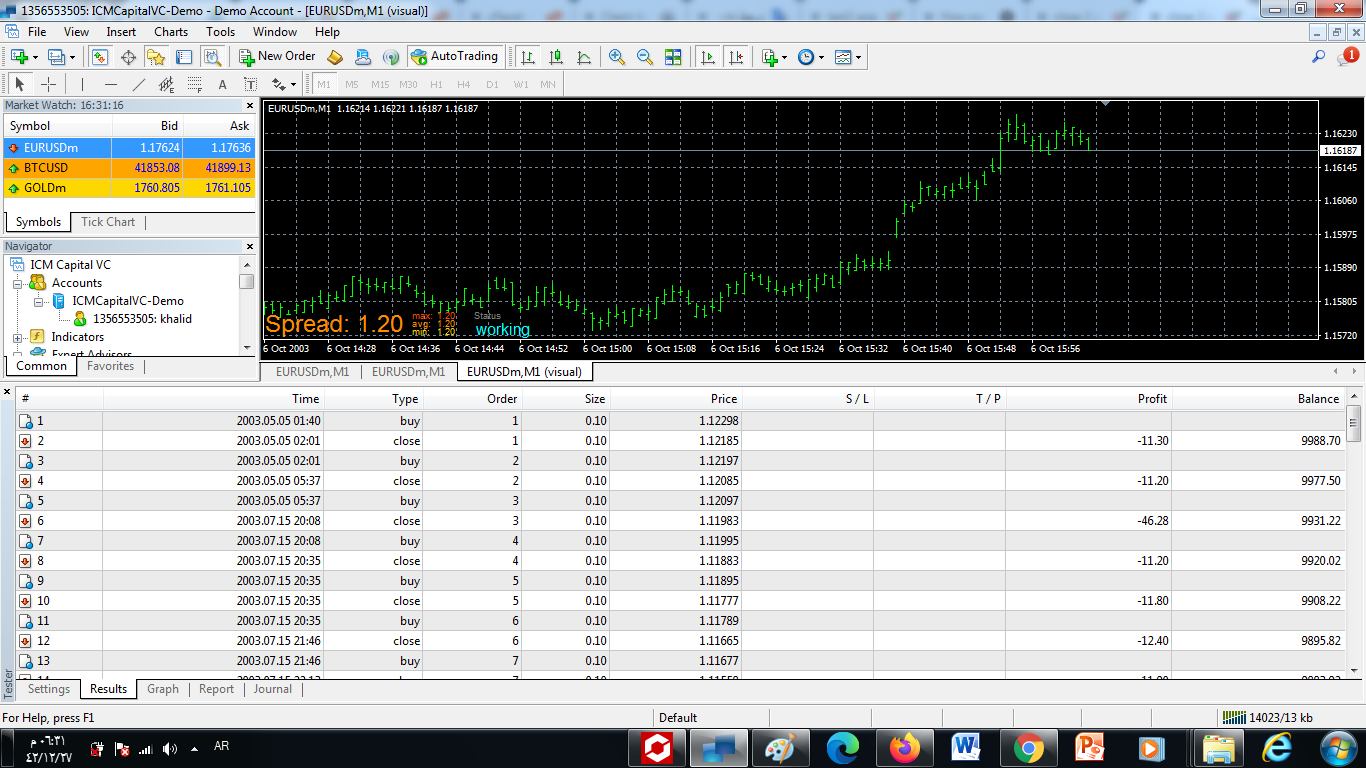Select the BTCUSD row in Market Watch
The height and width of the screenshot is (768, 1366).
point(130,168)
